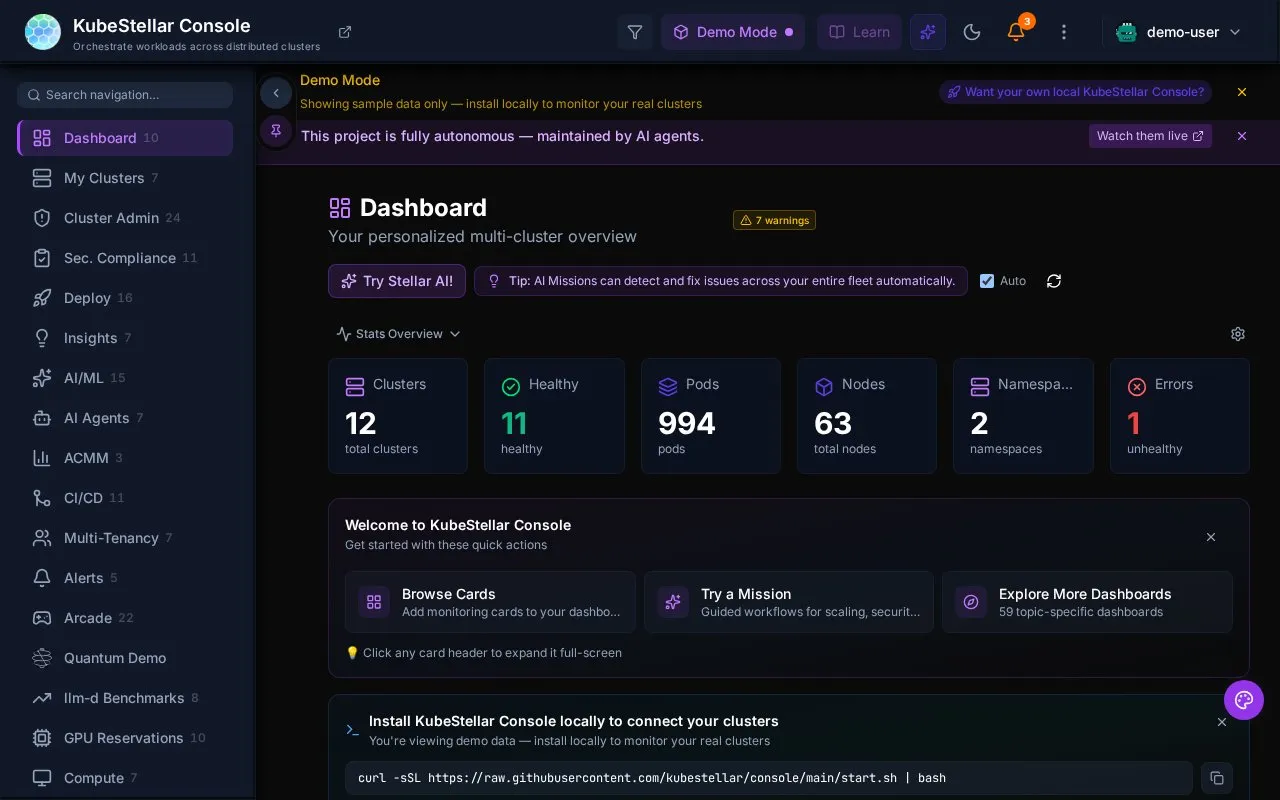Click Explore More Dashboards quick action

click(1087, 602)
